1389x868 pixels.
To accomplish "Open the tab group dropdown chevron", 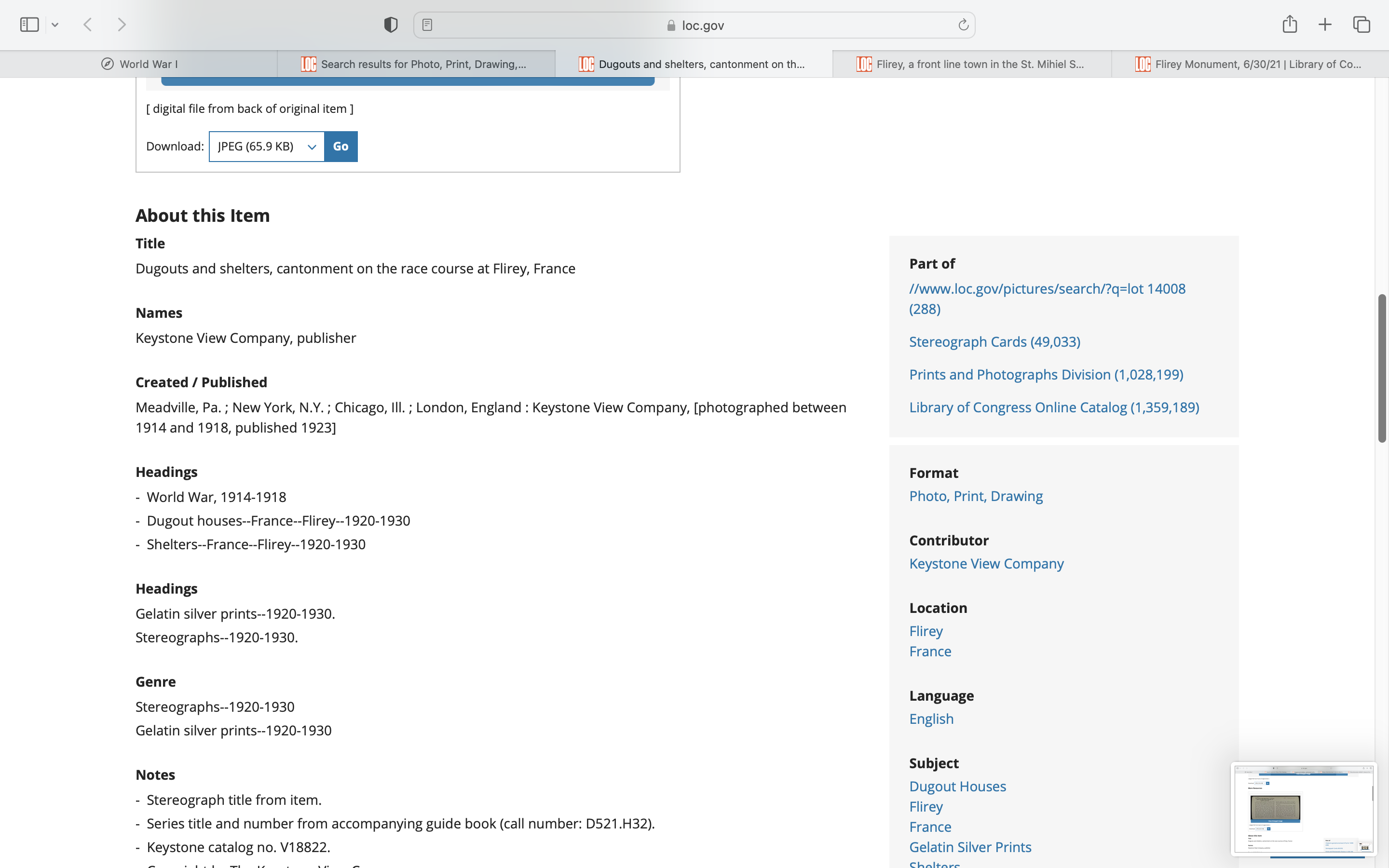I will (55, 25).
